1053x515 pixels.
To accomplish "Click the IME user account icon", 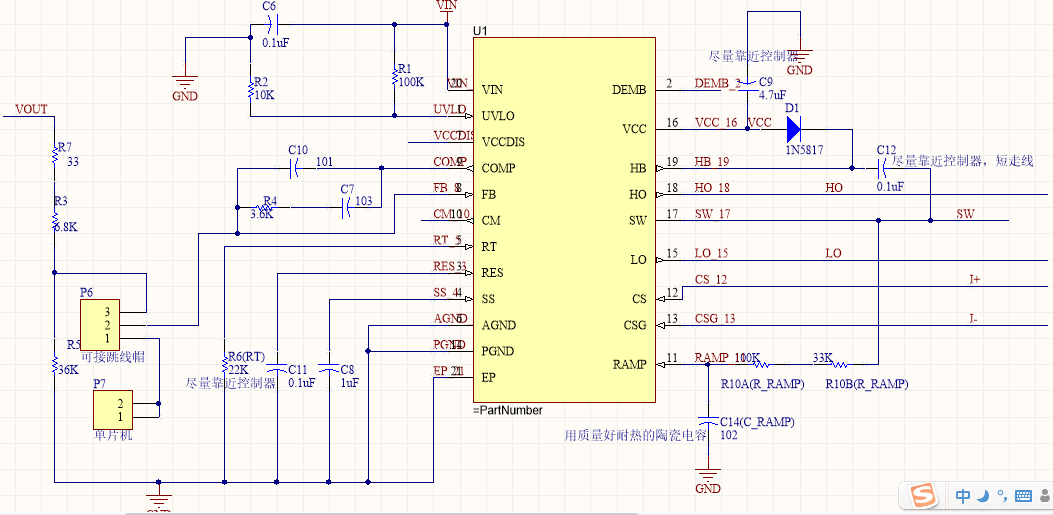I will coord(1045,497).
